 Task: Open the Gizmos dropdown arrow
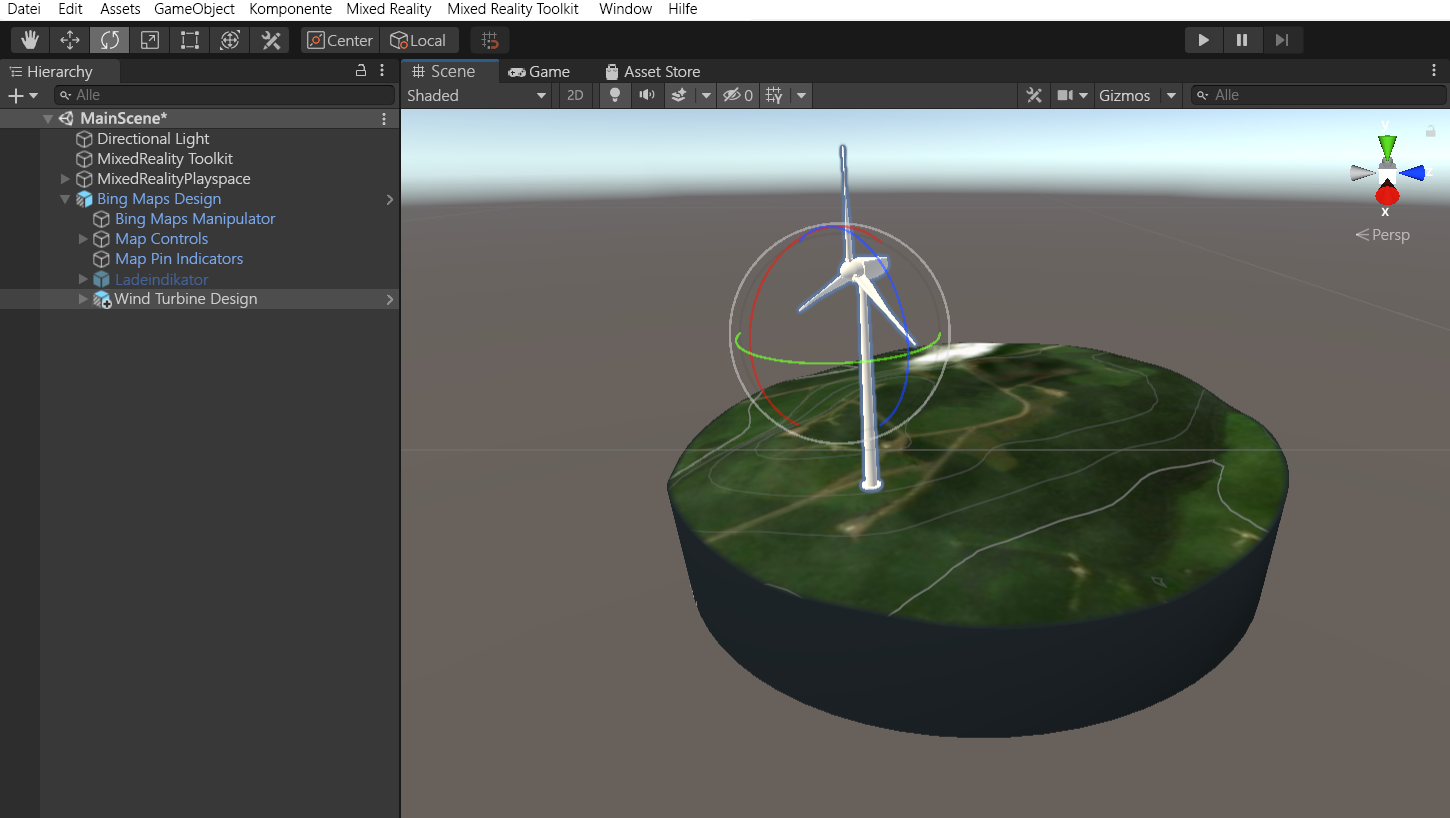(x=1171, y=96)
